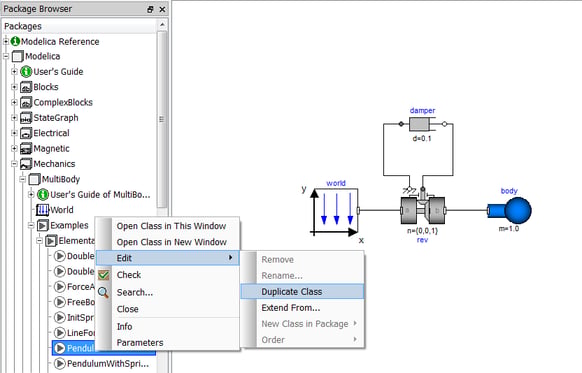The height and width of the screenshot is (373, 582).
Task: Collapse the Mechanics package node
Action: pyautogui.click(x=14, y=164)
